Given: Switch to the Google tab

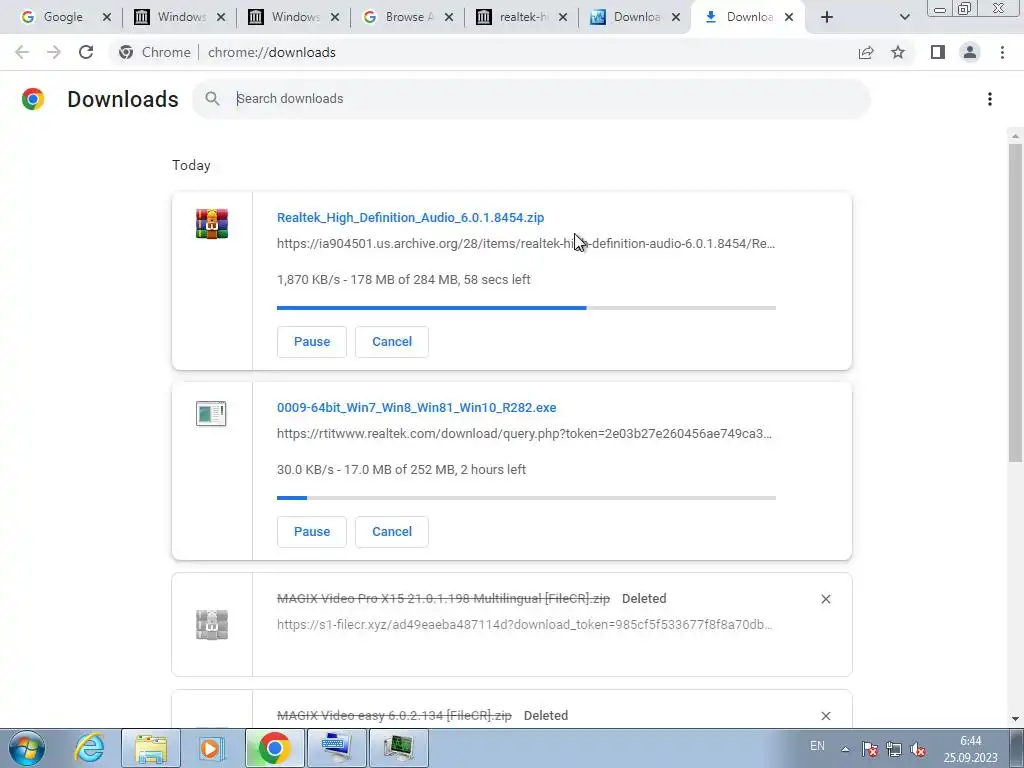Looking at the screenshot, I should click(62, 17).
